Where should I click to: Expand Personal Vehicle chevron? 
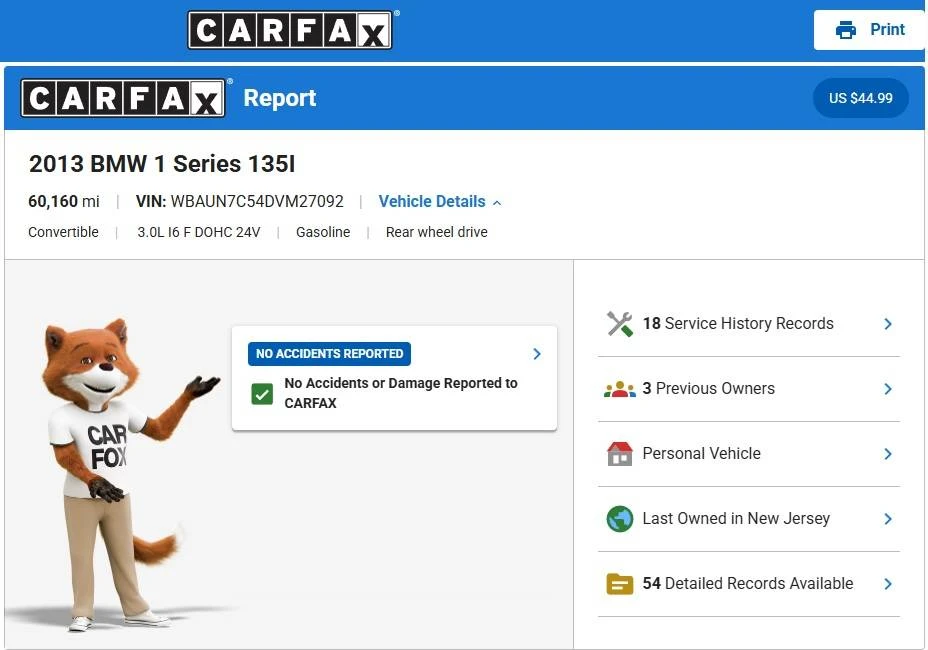pyautogui.click(x=888, y=454)
